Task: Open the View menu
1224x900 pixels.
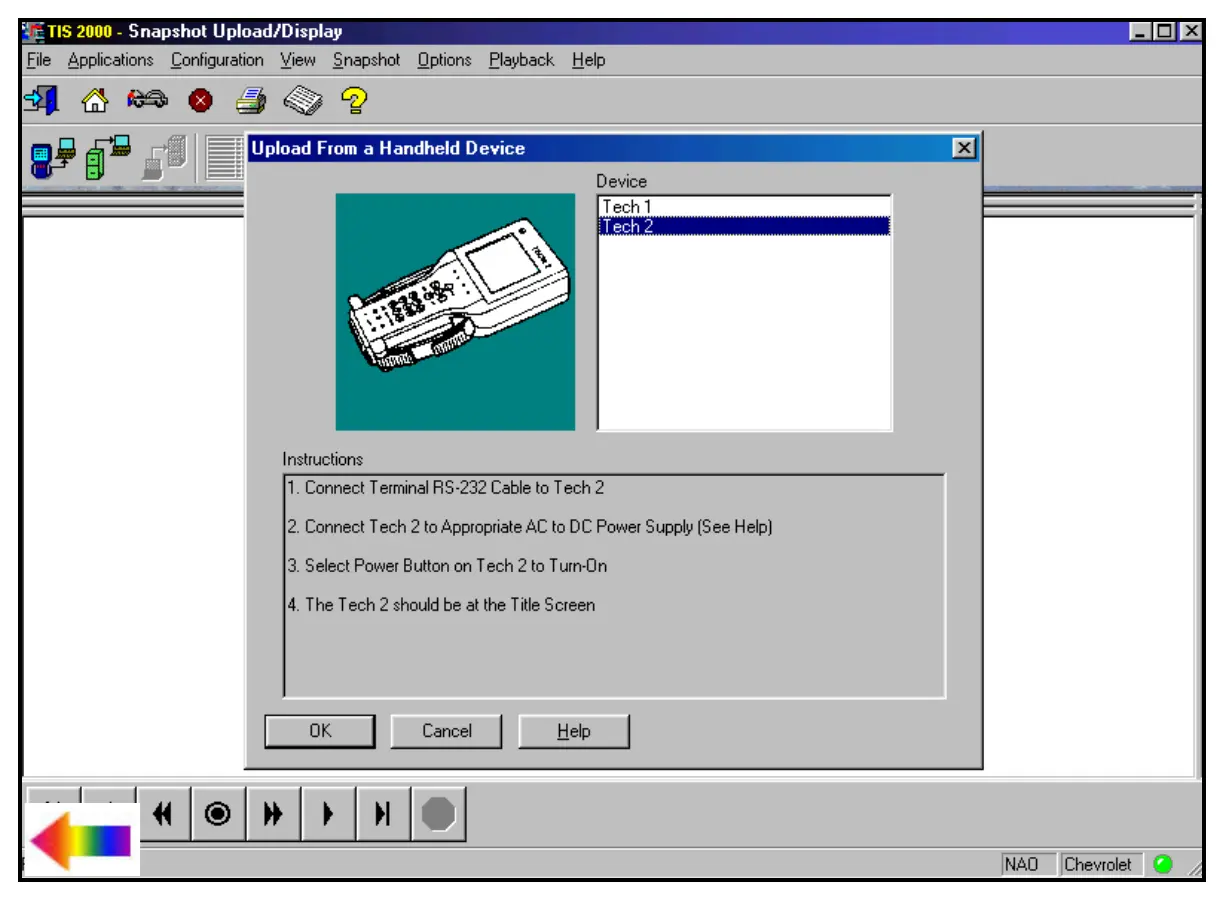Action: [x=298, y=60]
